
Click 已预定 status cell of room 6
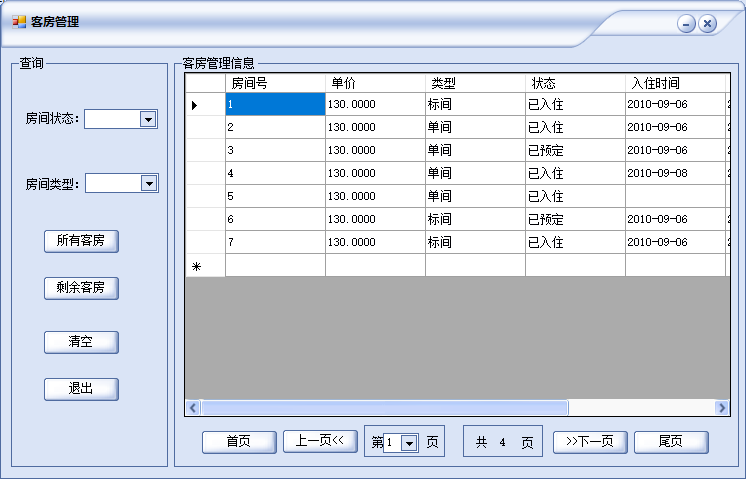[575, 219]
